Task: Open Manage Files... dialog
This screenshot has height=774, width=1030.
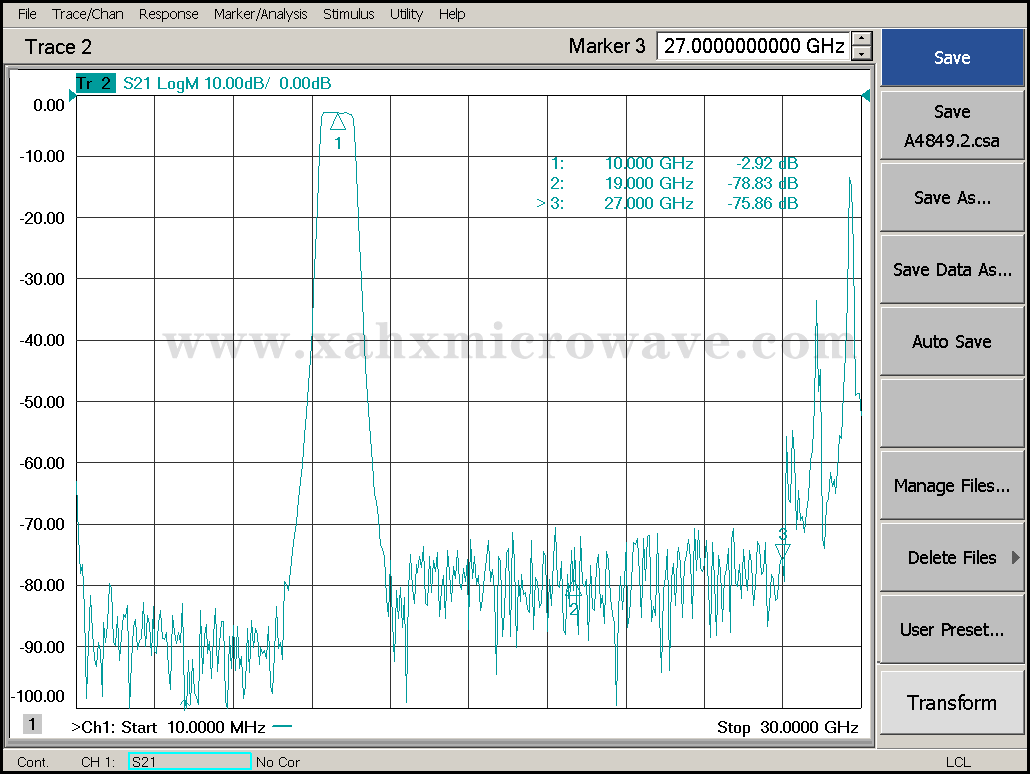Action: point(952,486)
